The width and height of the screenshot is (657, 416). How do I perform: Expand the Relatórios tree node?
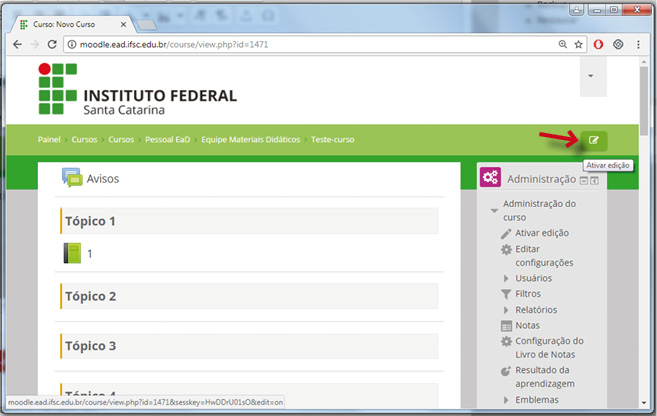click(507, 310)
